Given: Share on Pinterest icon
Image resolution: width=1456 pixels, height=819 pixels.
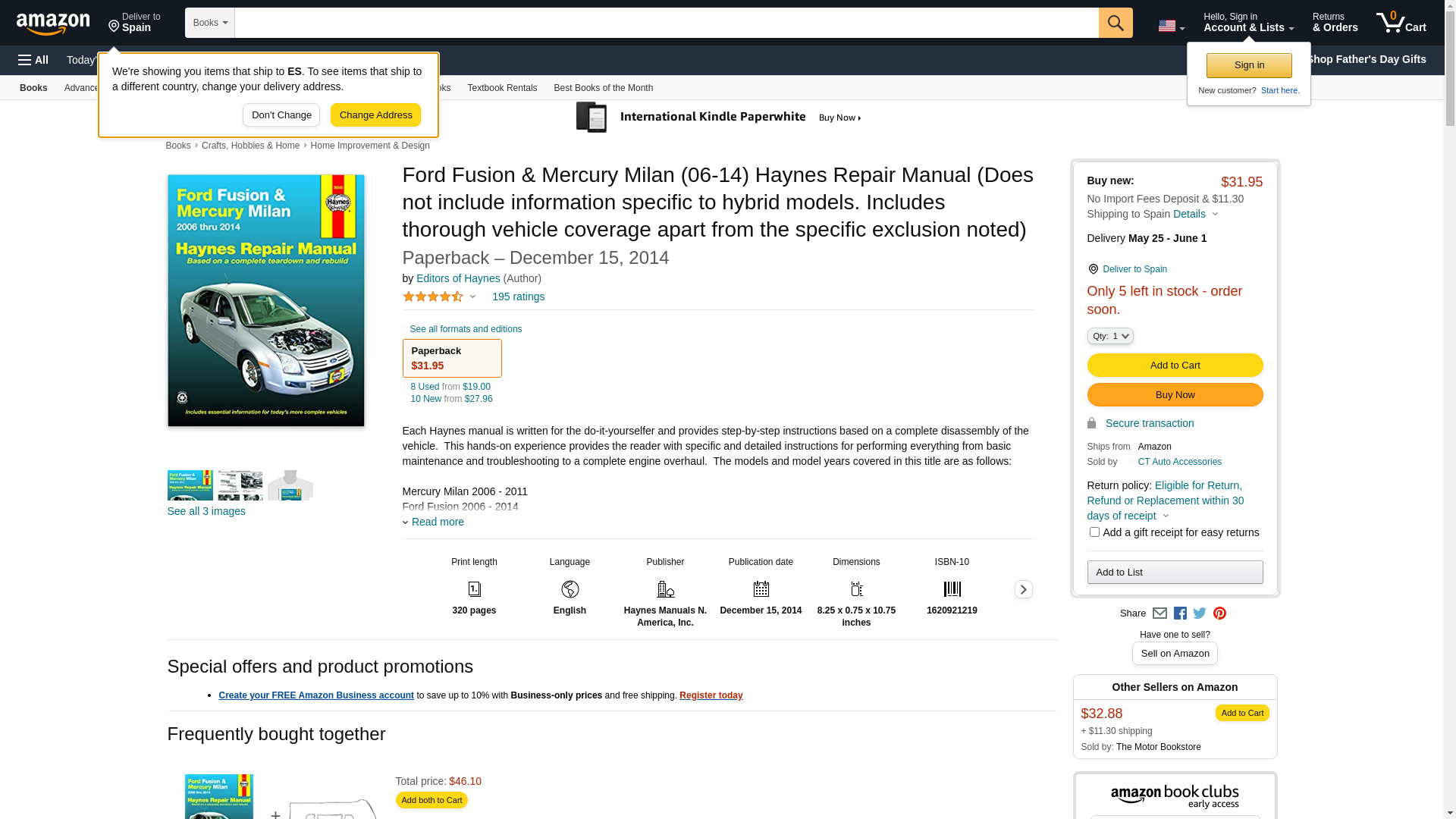Looking at the screenshot, I should click(x=1219, y=613).
